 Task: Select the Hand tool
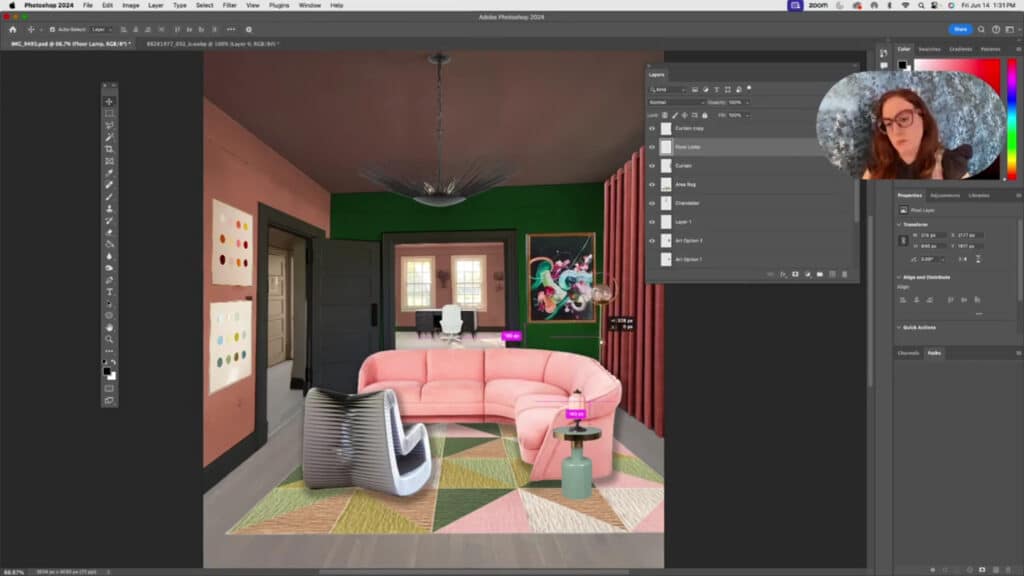point(109,327)
